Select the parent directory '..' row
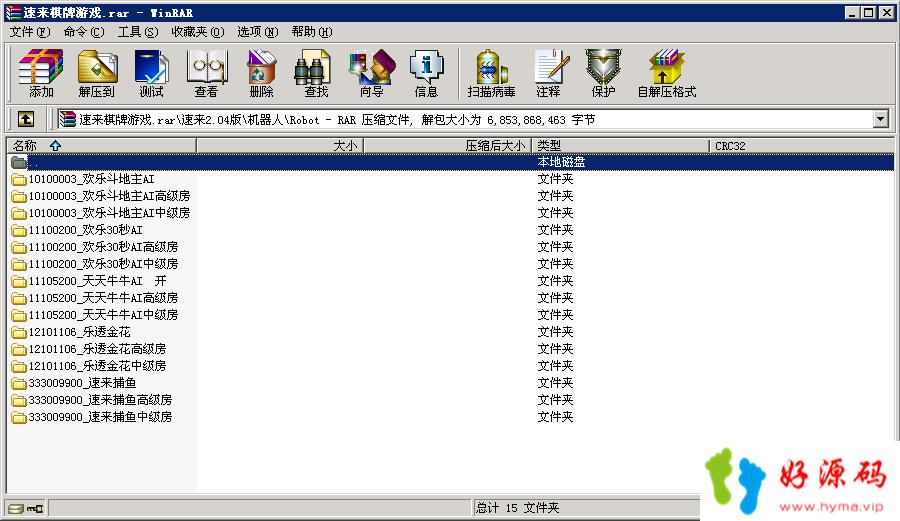 tap(451, 162)
